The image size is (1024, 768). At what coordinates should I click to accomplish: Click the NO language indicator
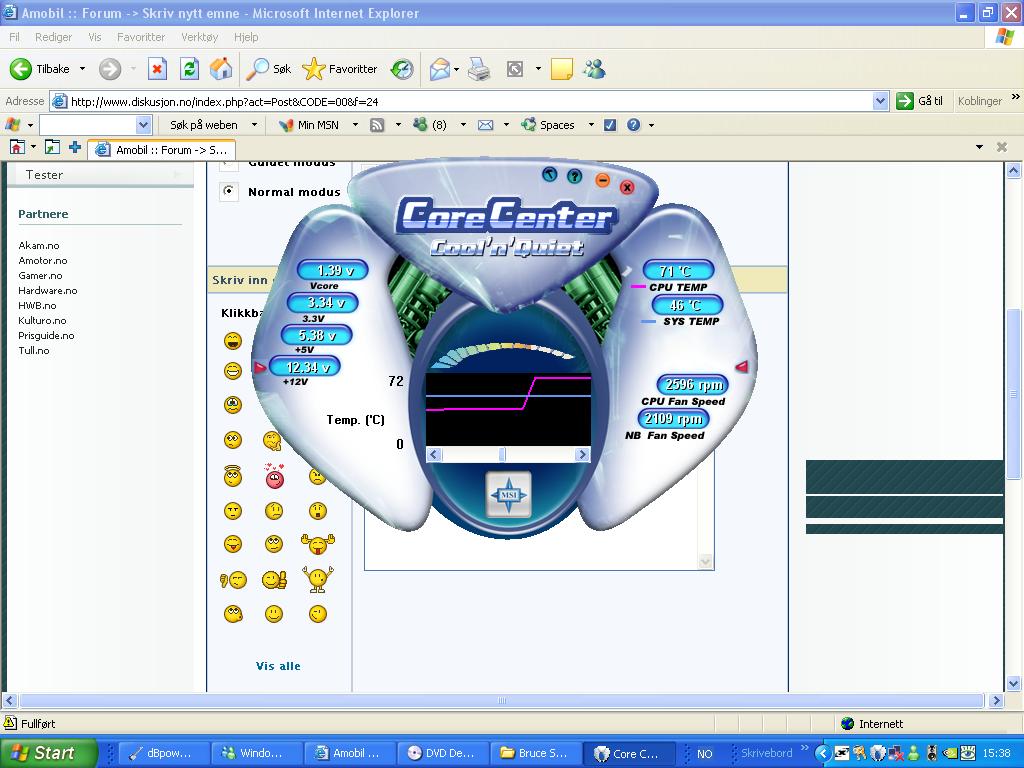(704, 754)
